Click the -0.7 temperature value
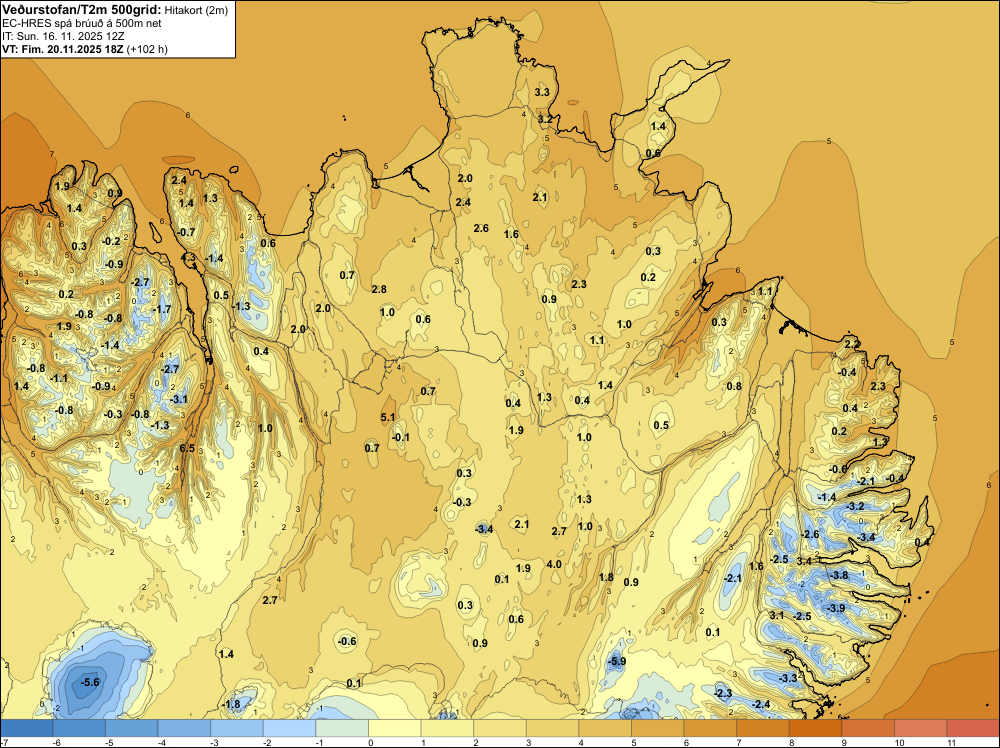This screenshot has height=748, width=1000. [x=186, y=232]
